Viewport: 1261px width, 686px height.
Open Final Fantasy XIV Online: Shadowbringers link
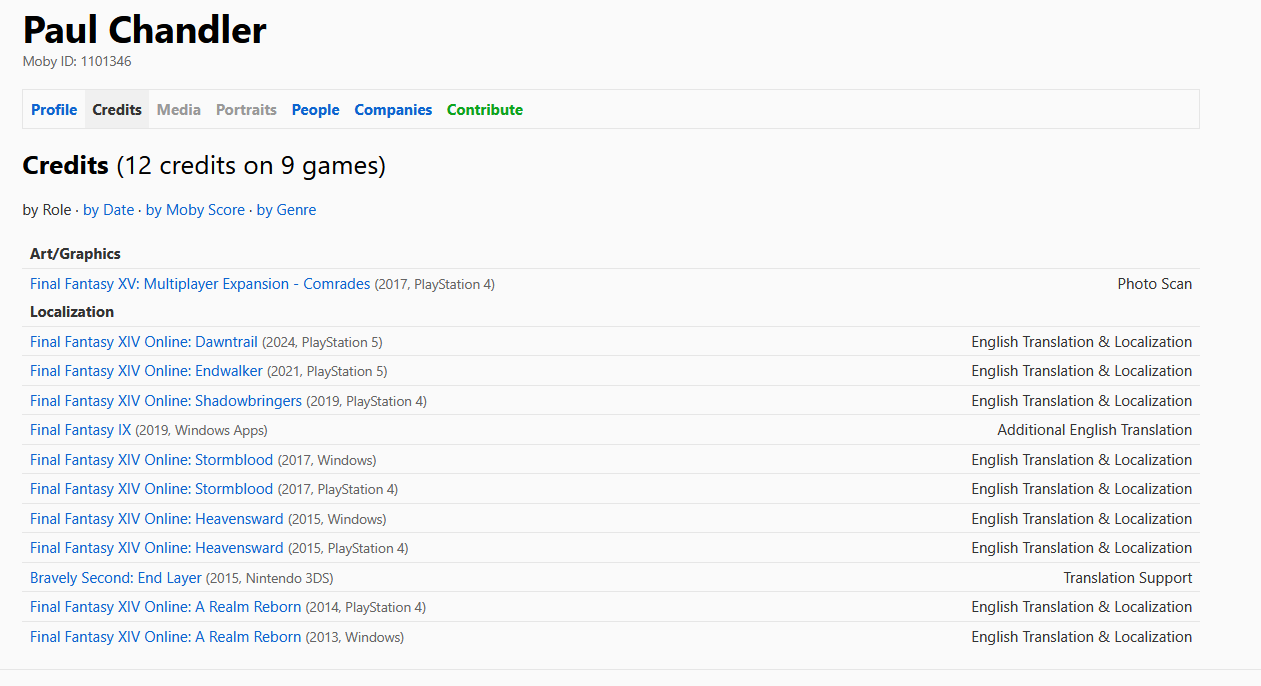(x=166, y=401)
